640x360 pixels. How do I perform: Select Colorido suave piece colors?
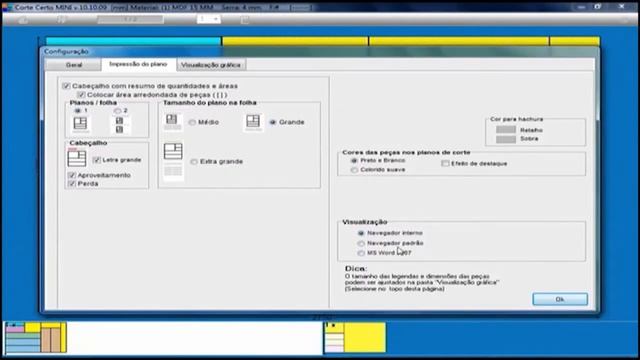354,170
